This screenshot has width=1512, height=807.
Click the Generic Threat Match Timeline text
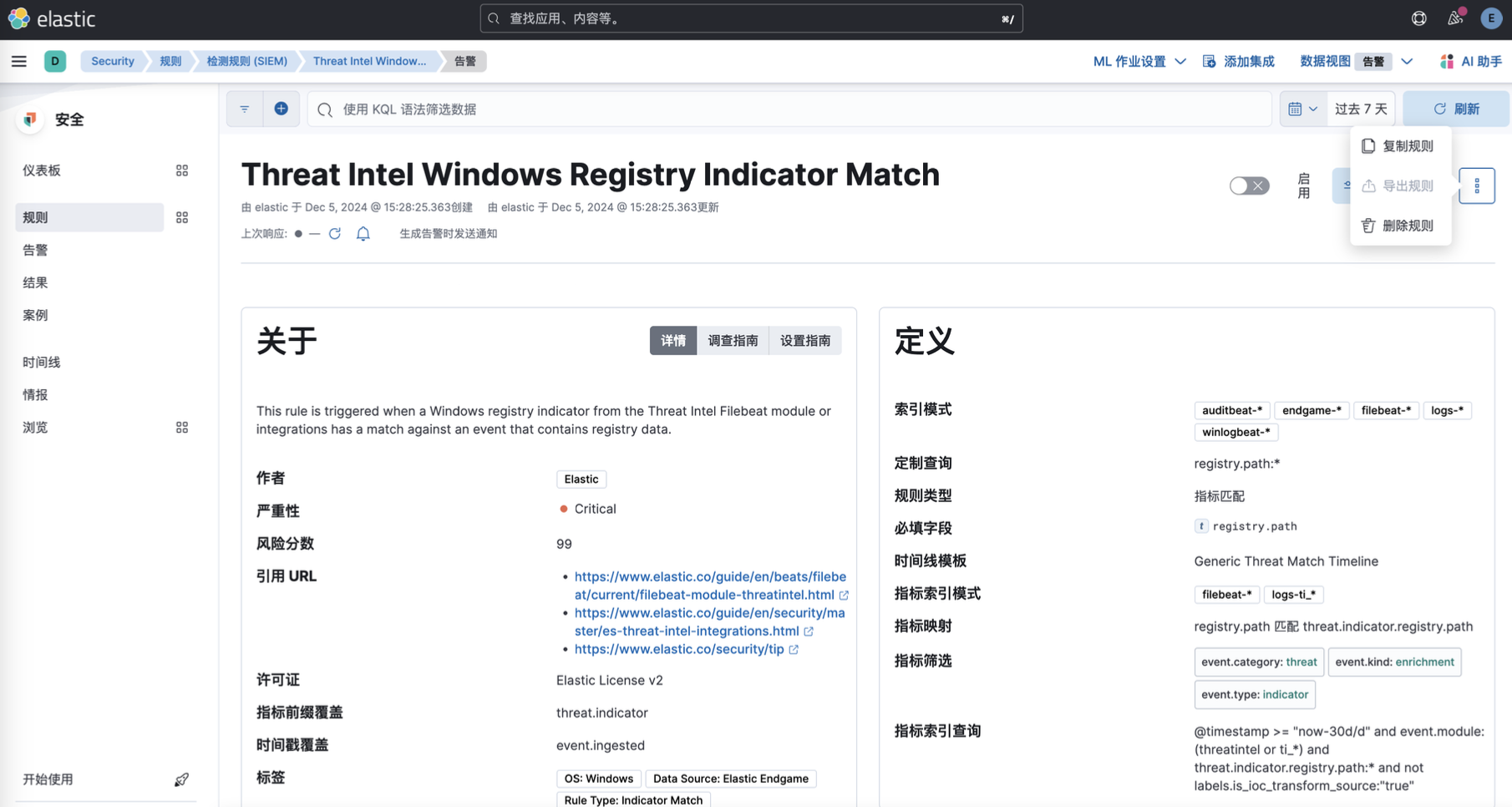pos(1286,561)
